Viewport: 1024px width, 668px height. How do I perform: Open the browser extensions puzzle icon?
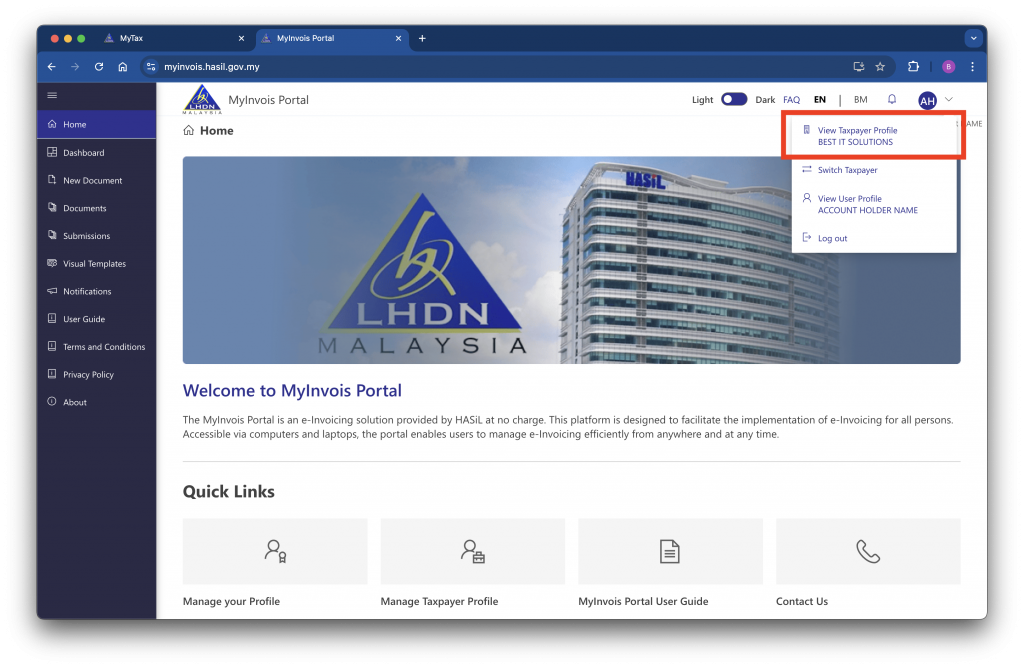[x=913, y=67]
